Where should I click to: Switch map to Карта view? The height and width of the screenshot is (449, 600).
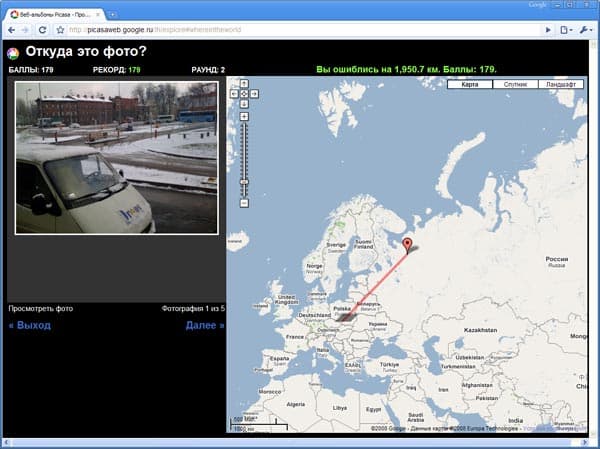(x=470, y=84)
